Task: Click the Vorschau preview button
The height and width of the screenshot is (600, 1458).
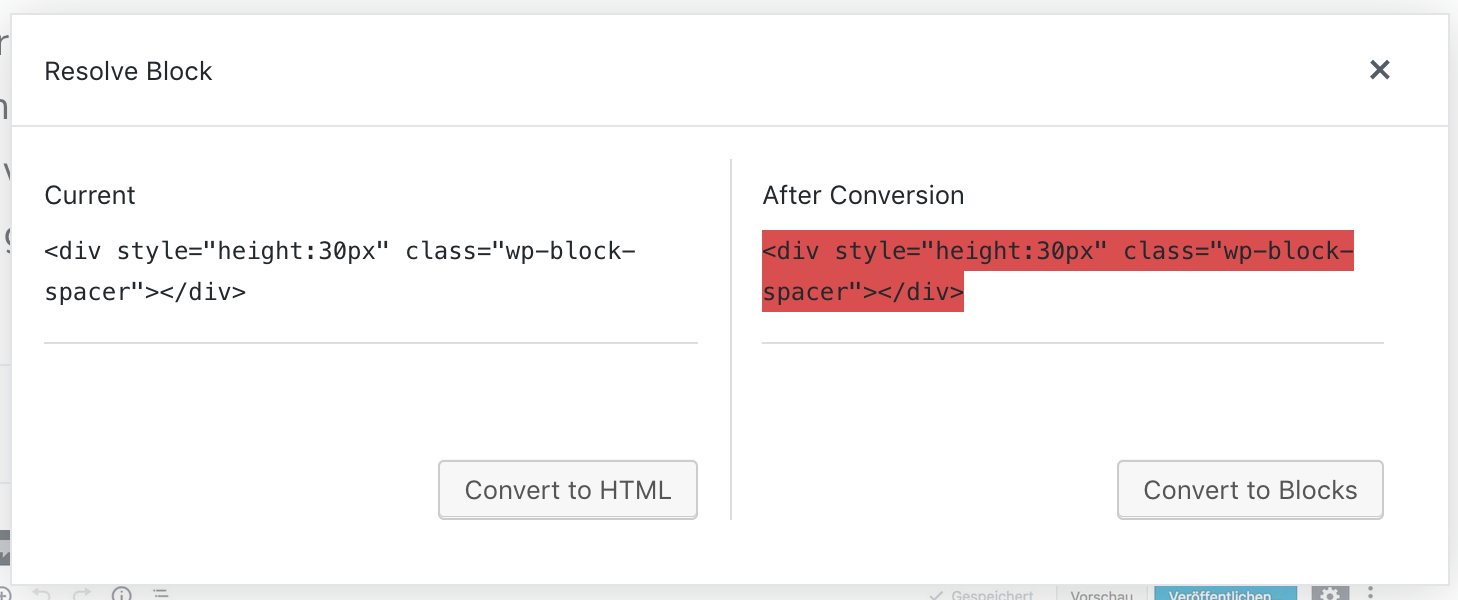Action: click(1101, 595)
